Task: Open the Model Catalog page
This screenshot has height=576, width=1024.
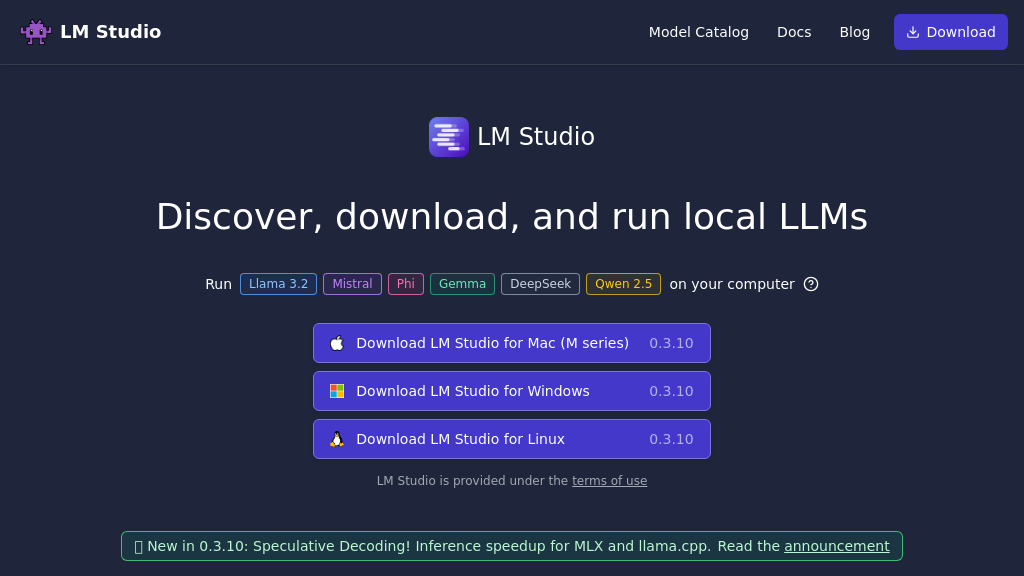Action: pos(699,32)
